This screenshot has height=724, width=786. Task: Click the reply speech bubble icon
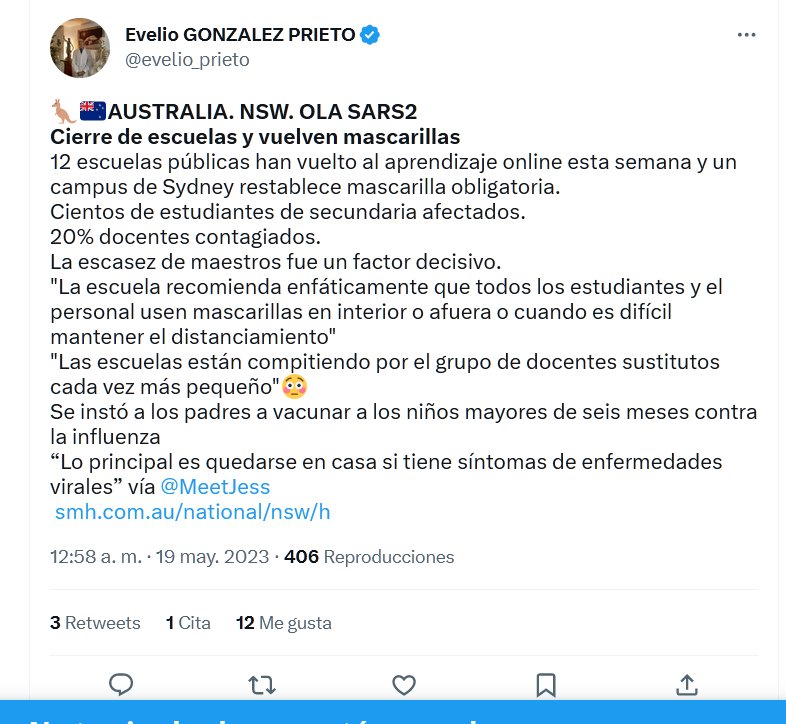point(121,685)
